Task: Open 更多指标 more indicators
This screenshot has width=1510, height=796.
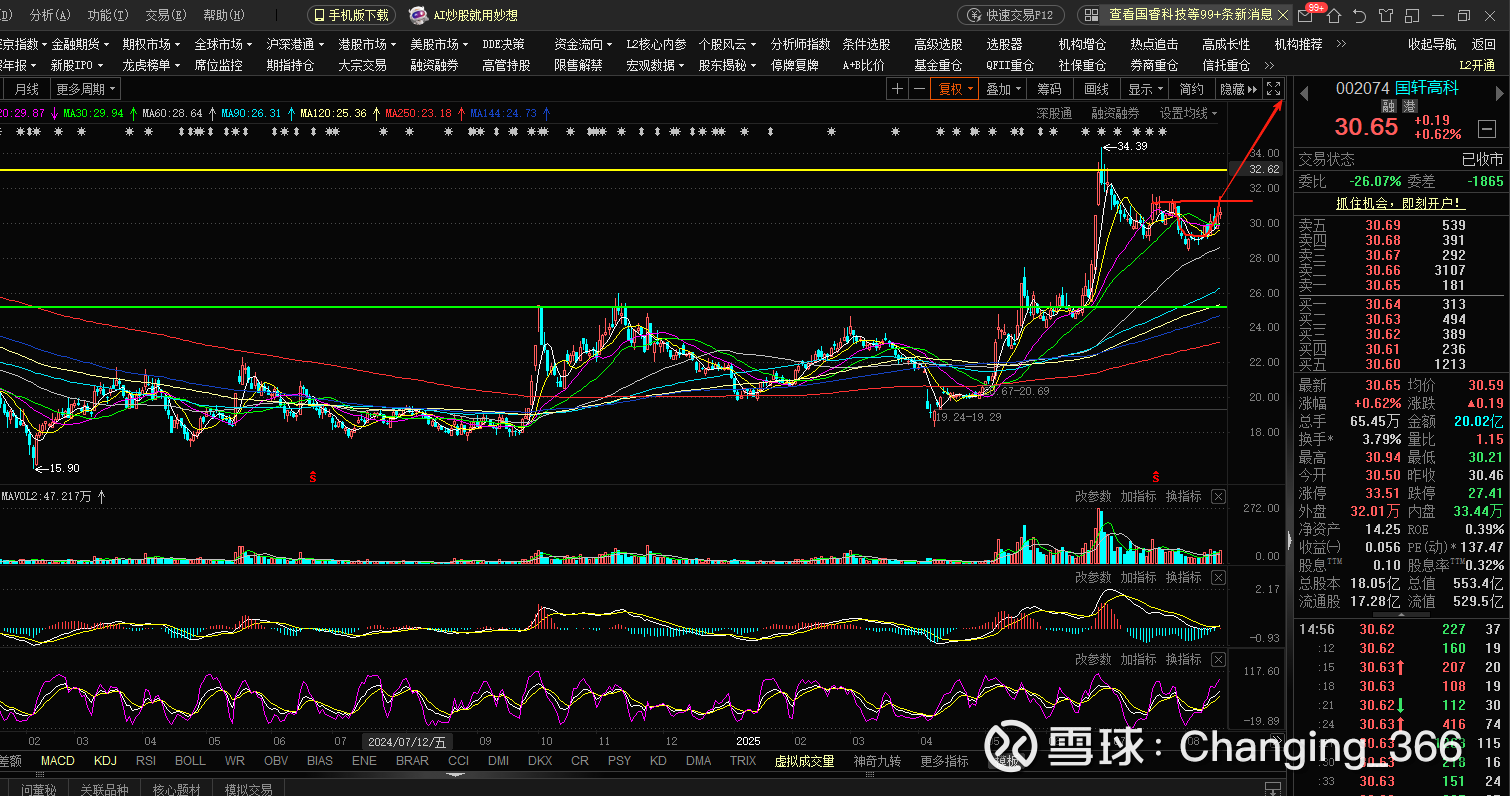Action: pos(944,761)
